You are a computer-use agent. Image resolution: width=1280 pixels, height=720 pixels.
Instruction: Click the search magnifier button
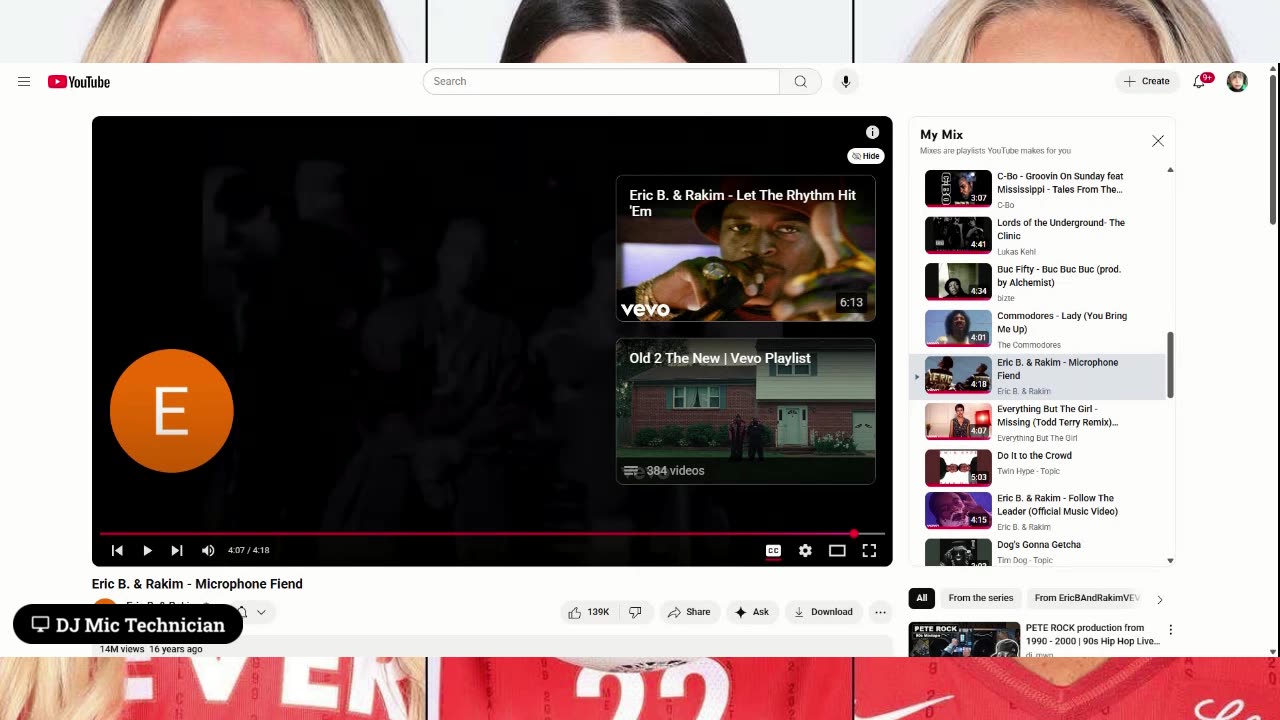click(800, 82)
